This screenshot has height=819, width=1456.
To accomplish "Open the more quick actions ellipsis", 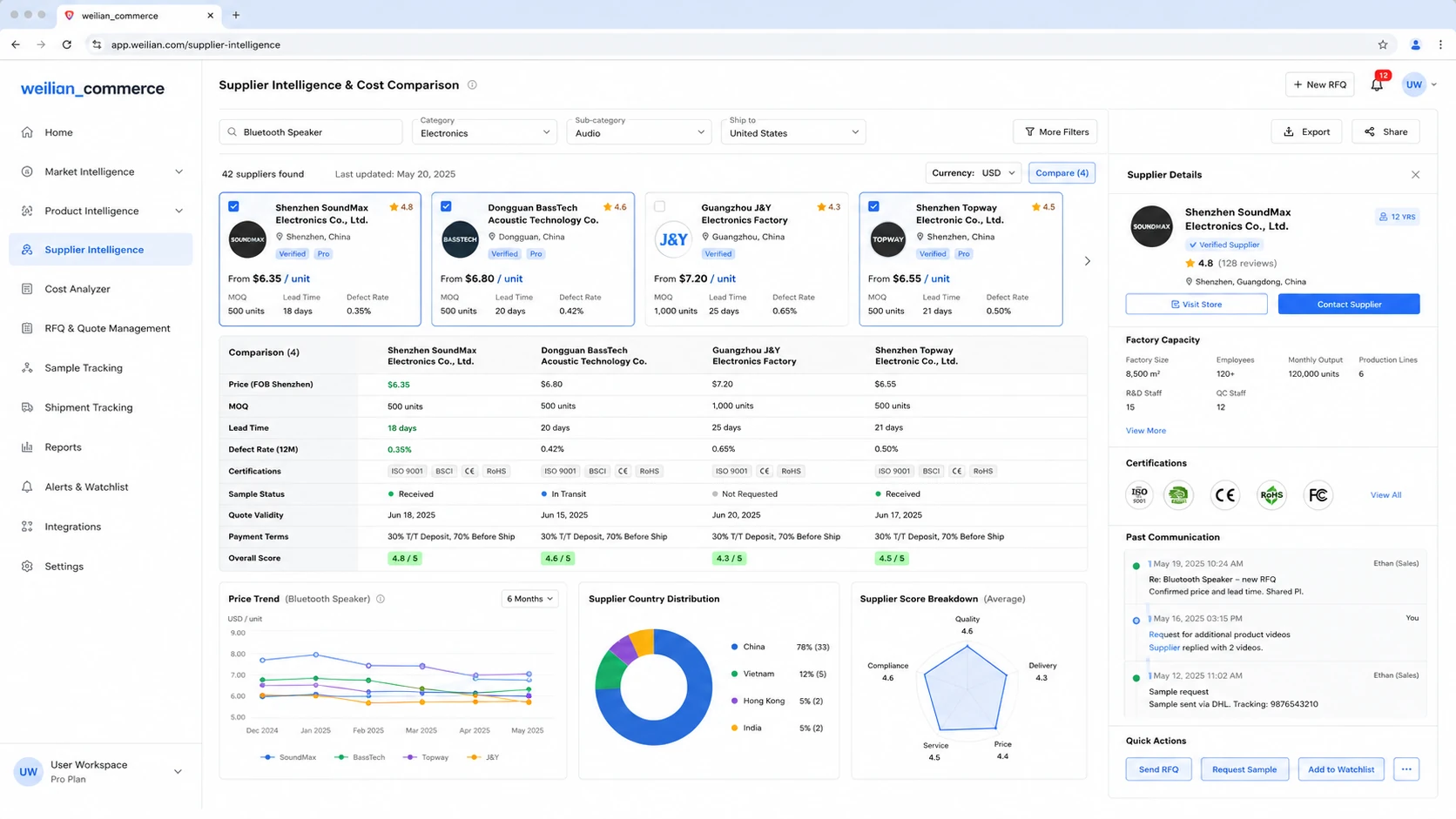I will tap(1406, 769).
